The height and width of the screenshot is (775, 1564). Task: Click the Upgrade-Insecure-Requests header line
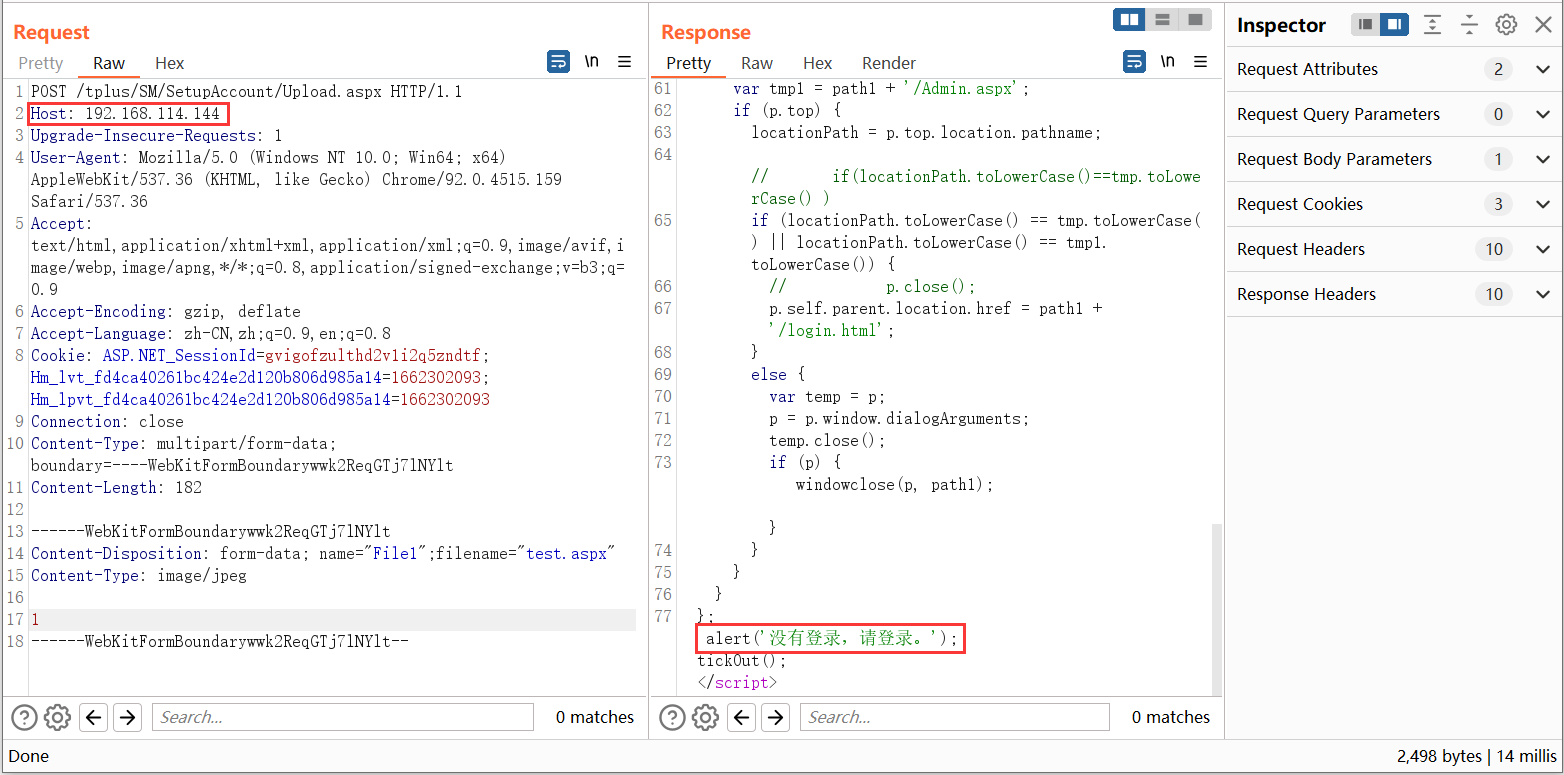tap(156, 135)
